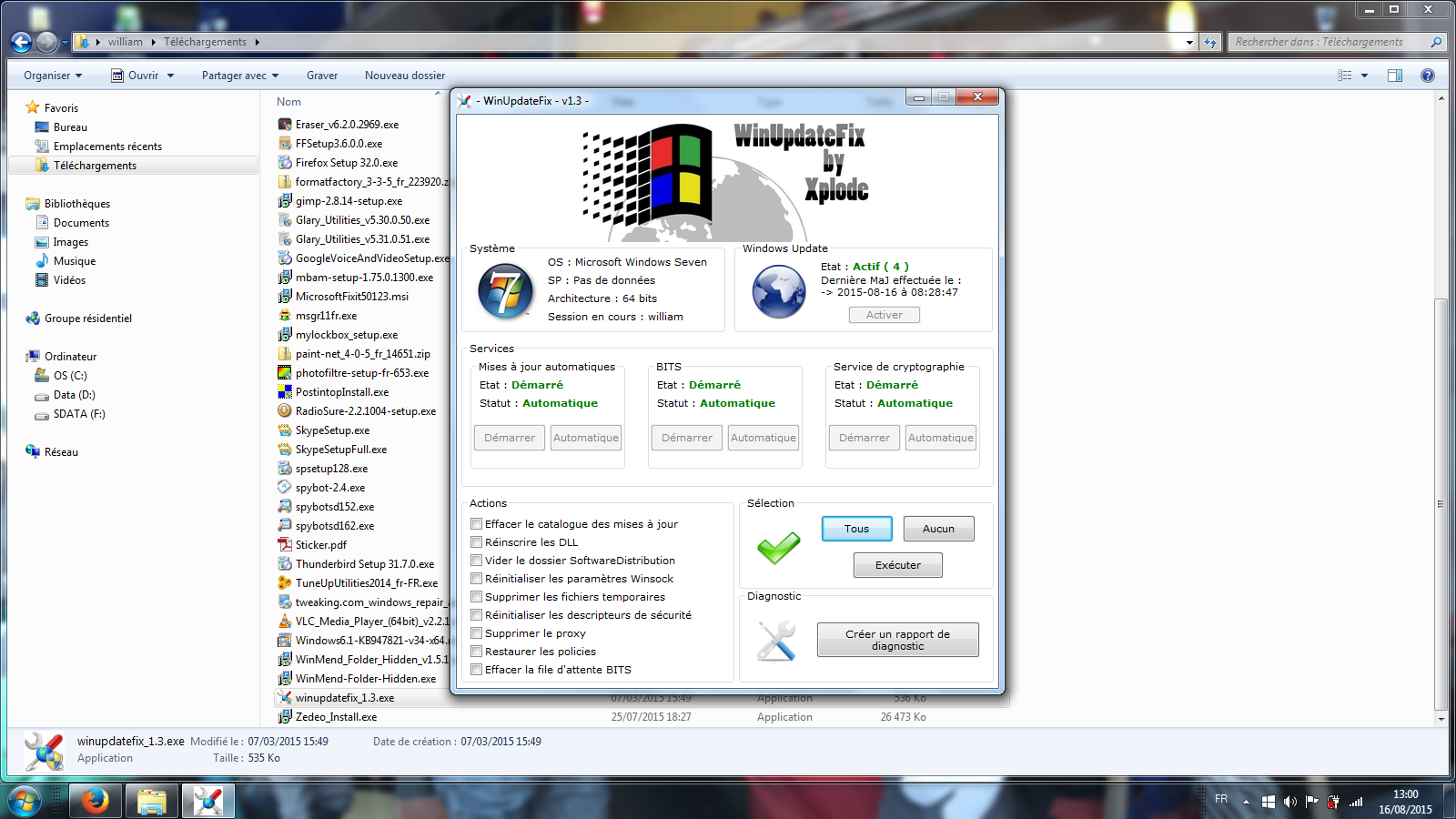This screenshot has width=1456, height=819.
Task: Select the Firefox Setup 32.0.exe icon
Action: click(x=285, y=163)
